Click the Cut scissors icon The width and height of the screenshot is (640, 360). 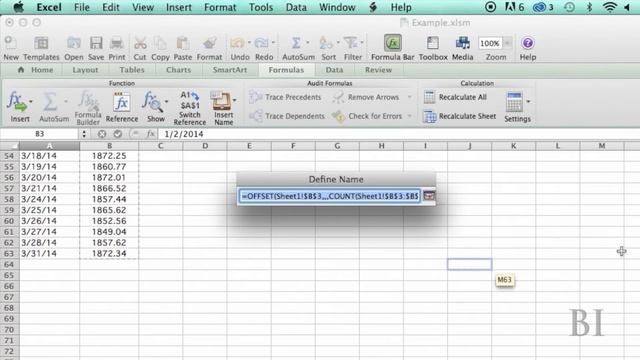[140, 43]
